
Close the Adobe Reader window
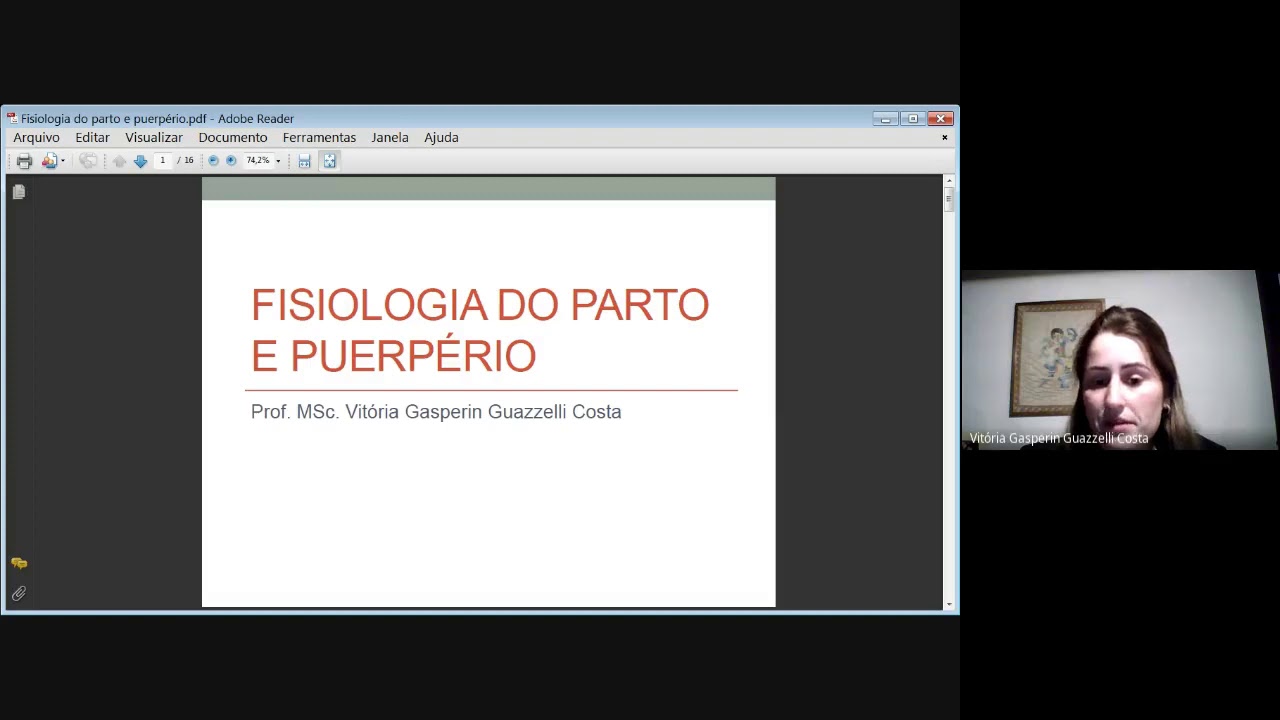940,119
